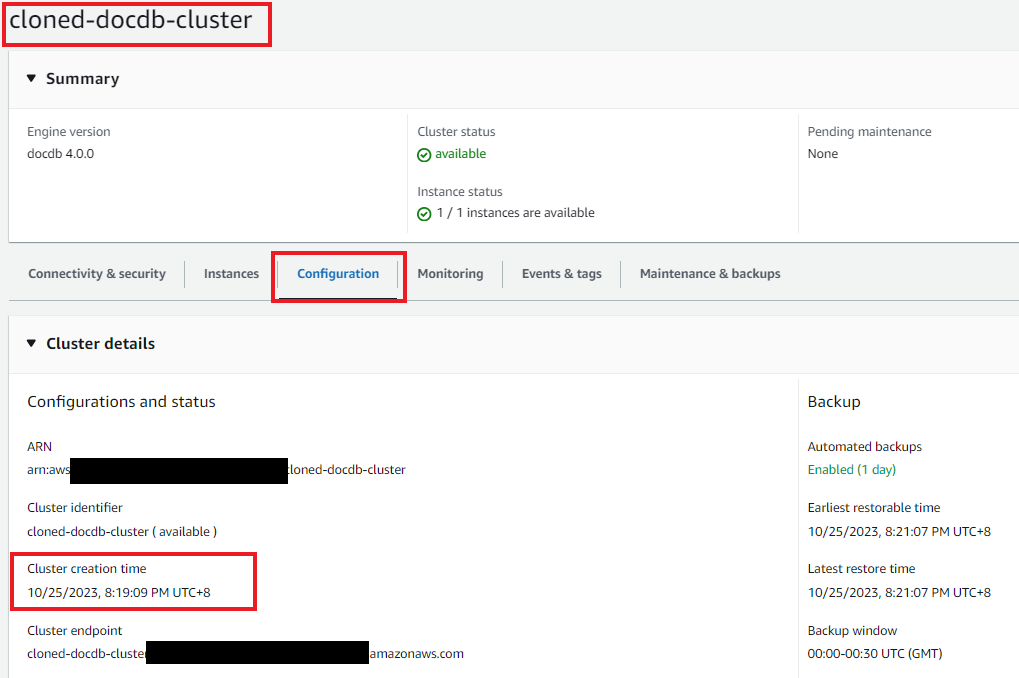Click the Instance status label

coord(459,192)
